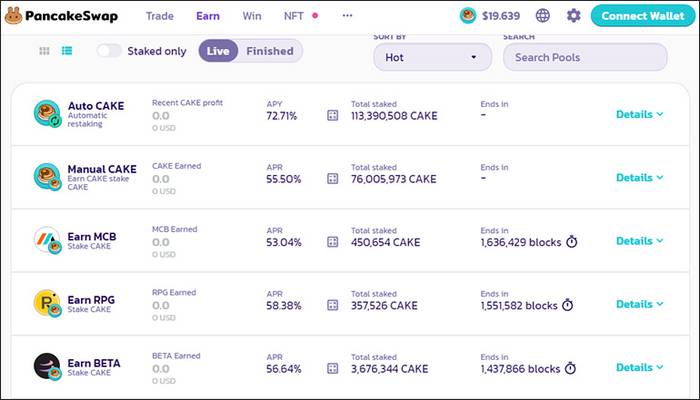Click the 113,390,508 CAKE total staked
This screenshot has width=700, height=400.
(394, 116)
